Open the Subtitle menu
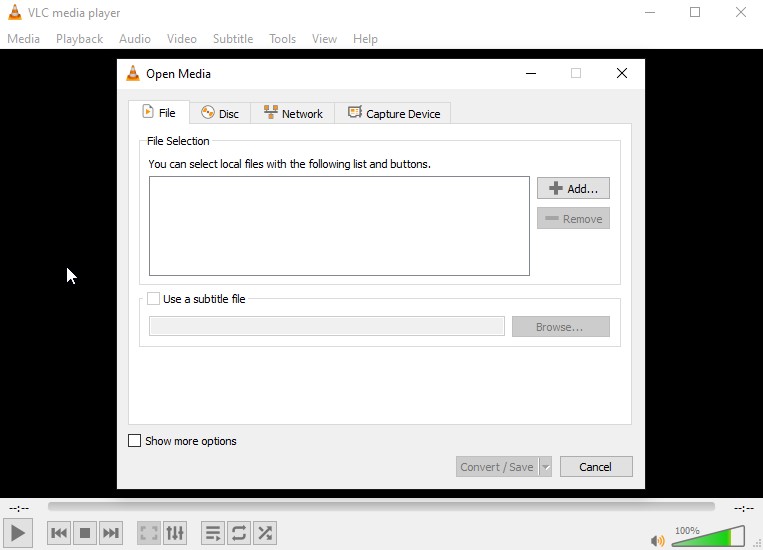Image resolution: width=763 pixels, height=550 pixels. pos(233,39)
